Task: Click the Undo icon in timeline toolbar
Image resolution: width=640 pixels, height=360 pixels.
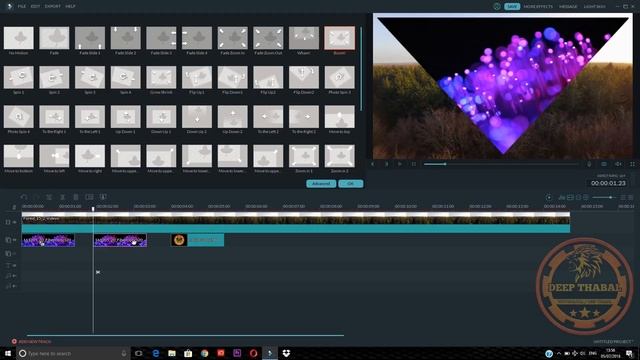Action: click(x=24, y=197)
